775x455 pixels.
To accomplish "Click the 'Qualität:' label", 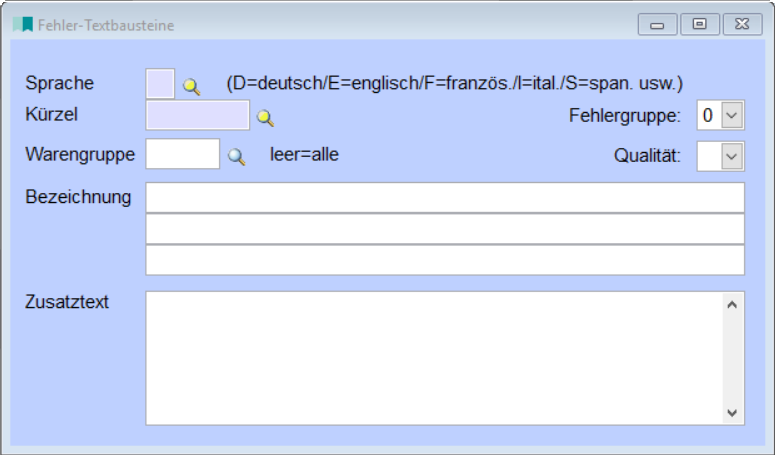I will click(x=647, y=156).
